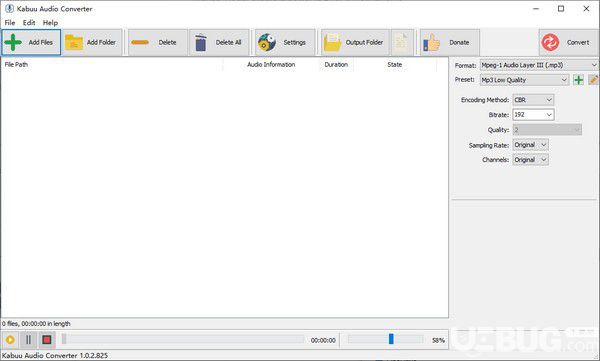Open the Encoding Method dropdown
Viewport: 600px width, 361px height.
(533, 100)
